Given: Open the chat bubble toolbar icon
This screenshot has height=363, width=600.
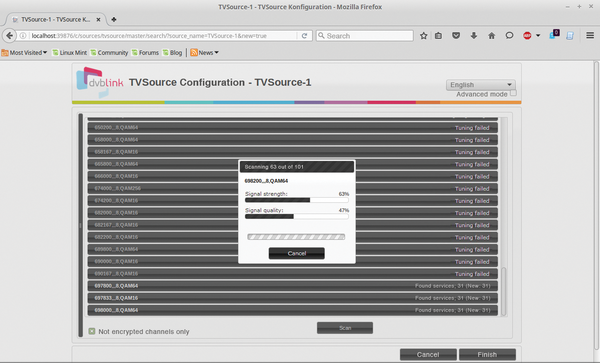Looking at the screenshot, I should click(509, 36).
